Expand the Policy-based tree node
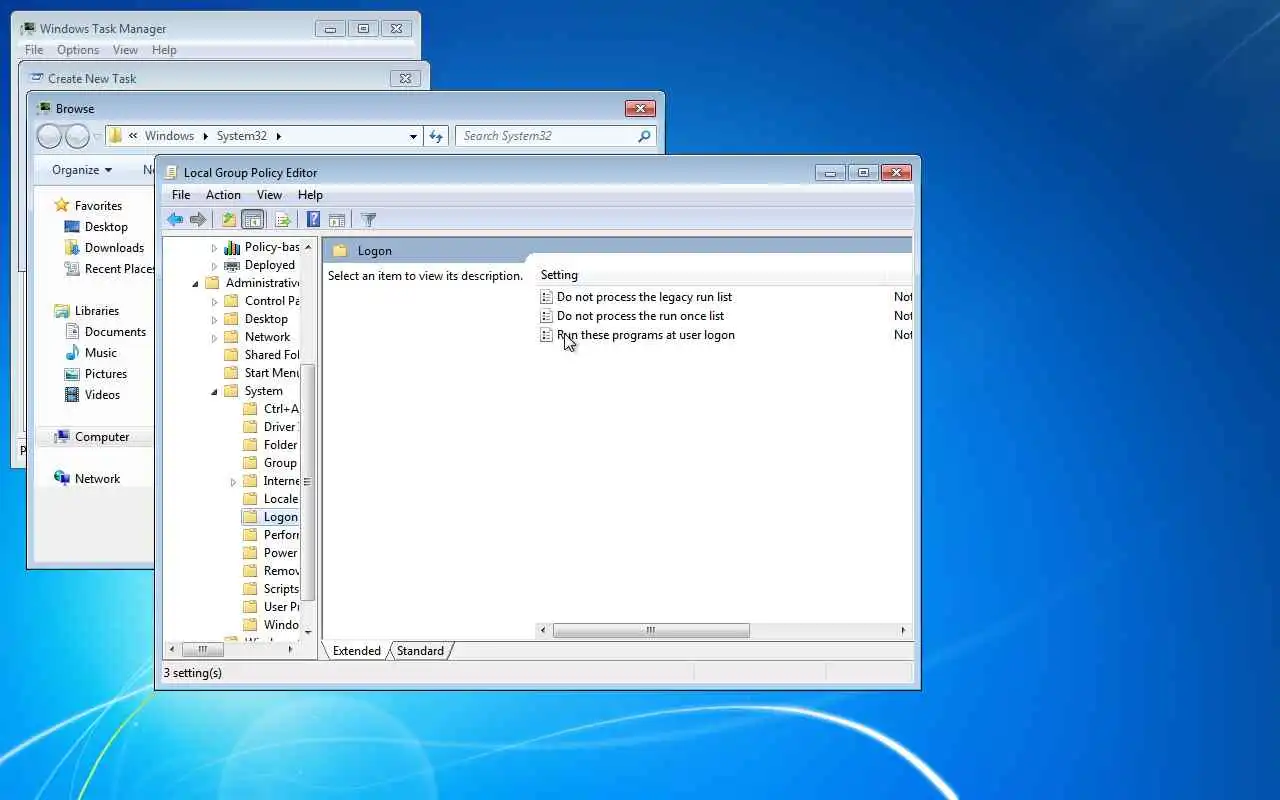Image resolution: width=1280 pixels, height=800 pixels. coord(214,247)
